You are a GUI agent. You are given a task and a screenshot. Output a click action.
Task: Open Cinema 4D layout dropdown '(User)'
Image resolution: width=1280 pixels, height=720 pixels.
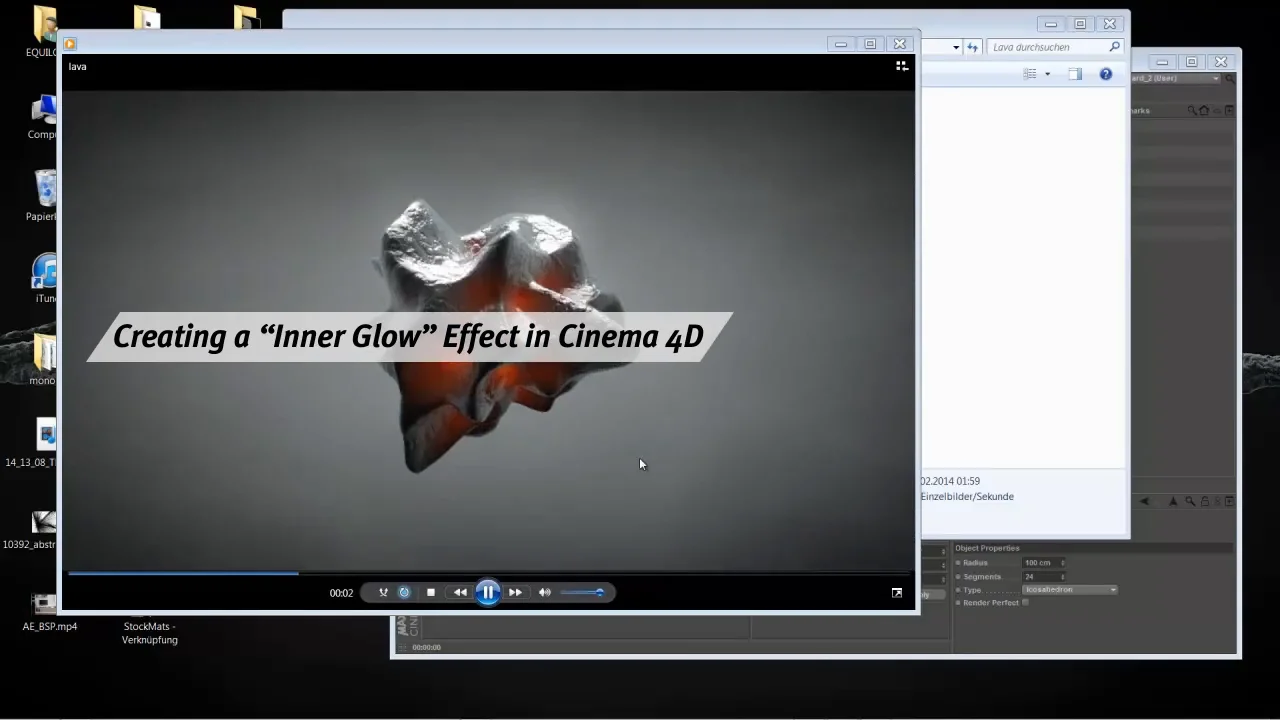pos(1176,78)
